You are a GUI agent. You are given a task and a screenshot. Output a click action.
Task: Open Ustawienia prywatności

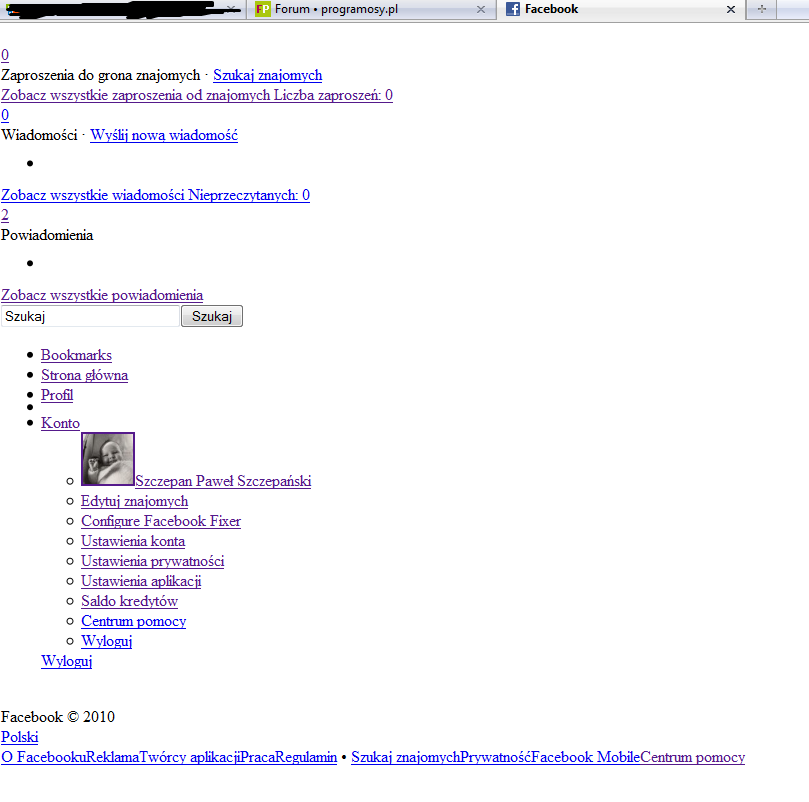[153, 562]
